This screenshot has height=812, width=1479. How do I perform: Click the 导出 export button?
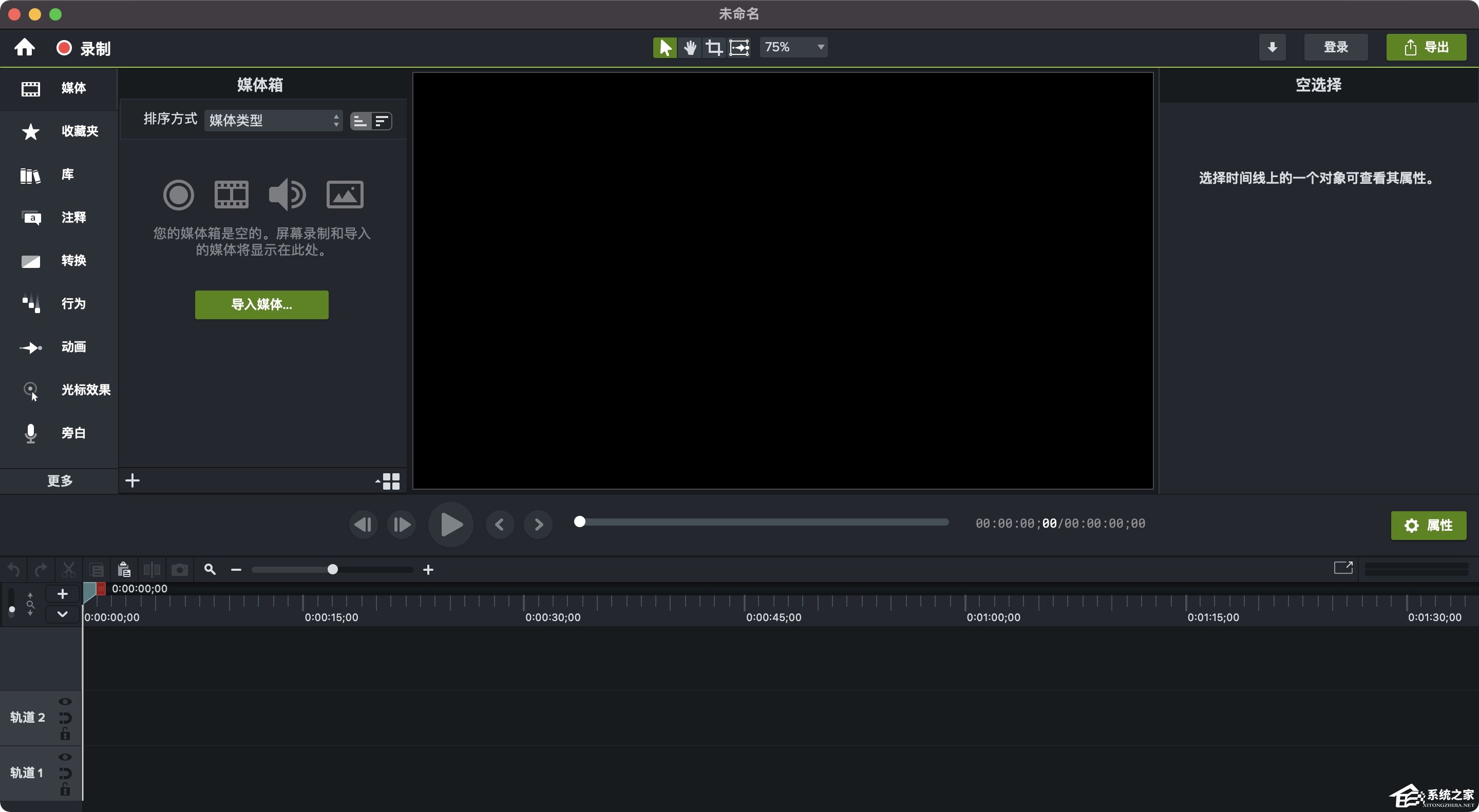[x=1426, y=47]
